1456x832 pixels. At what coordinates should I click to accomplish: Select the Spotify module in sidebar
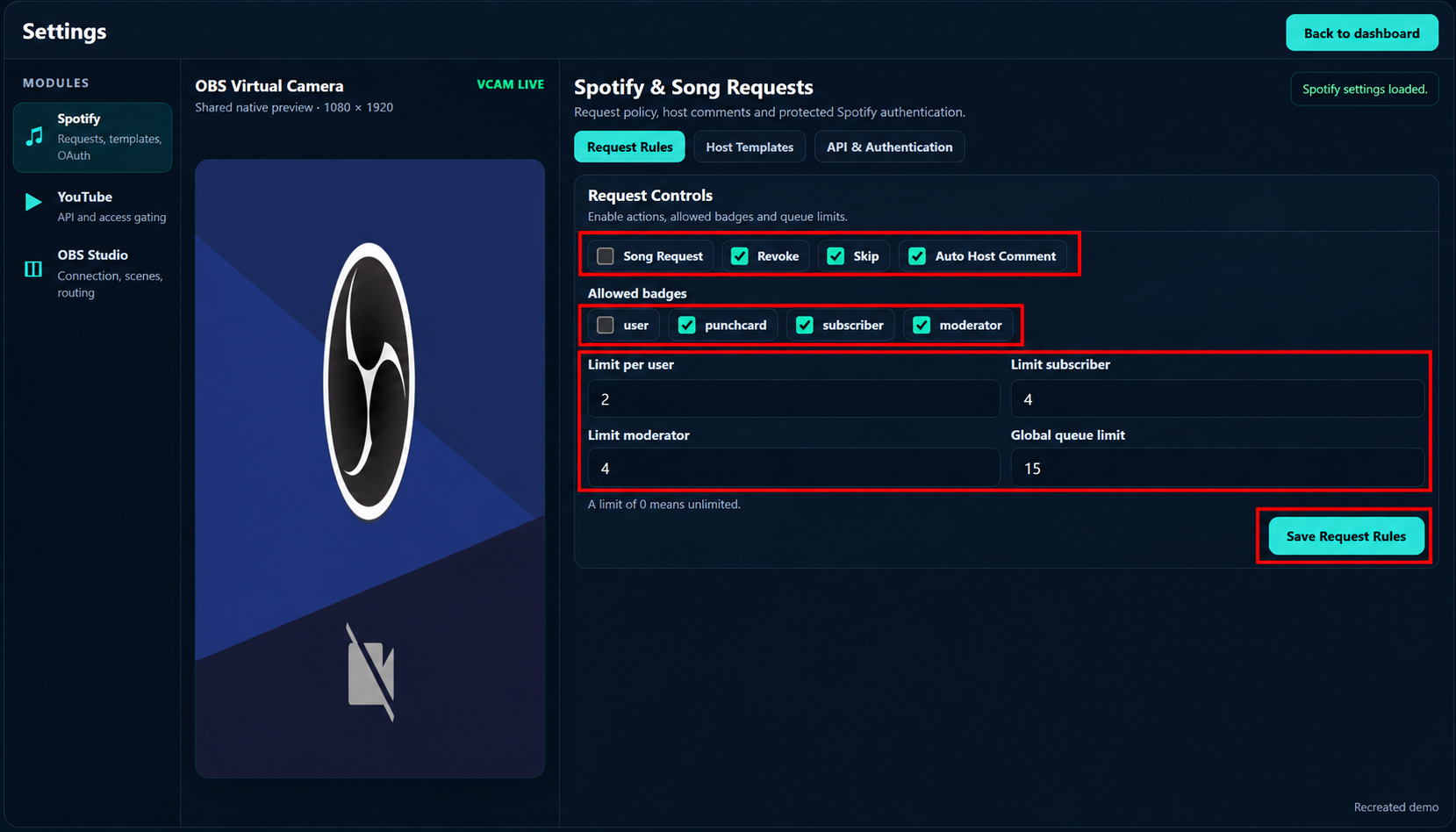[92, 137]
